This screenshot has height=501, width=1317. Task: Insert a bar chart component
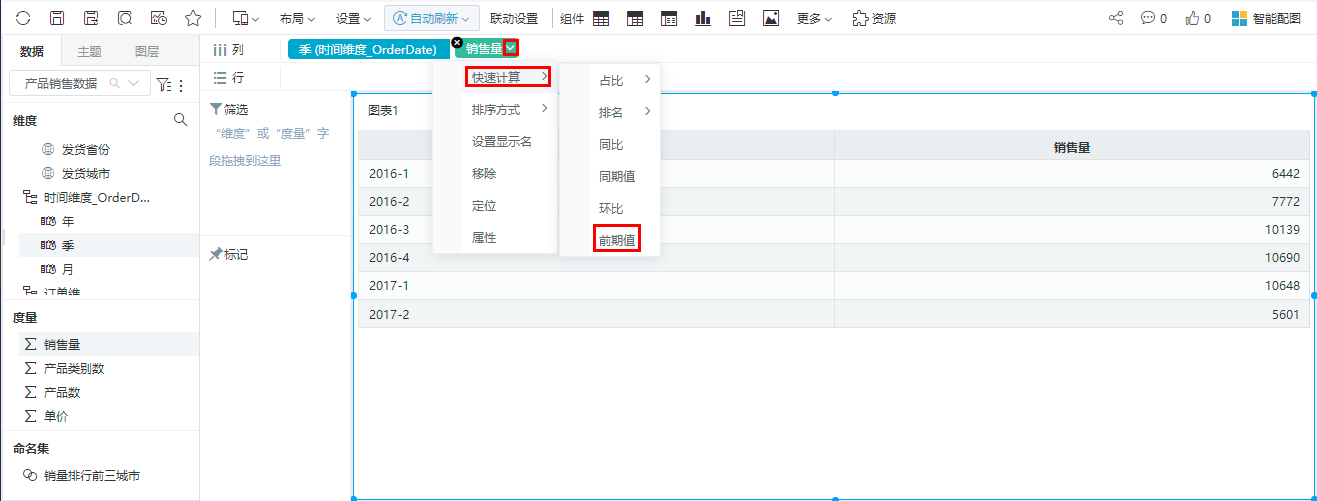tap(703, 18)
